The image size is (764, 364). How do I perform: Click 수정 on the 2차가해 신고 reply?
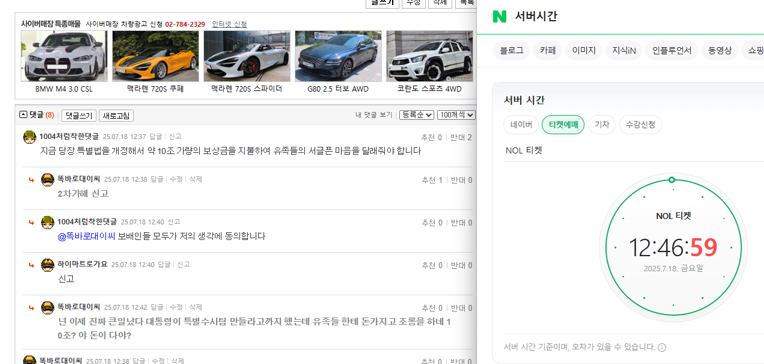(x=176, y=179)
